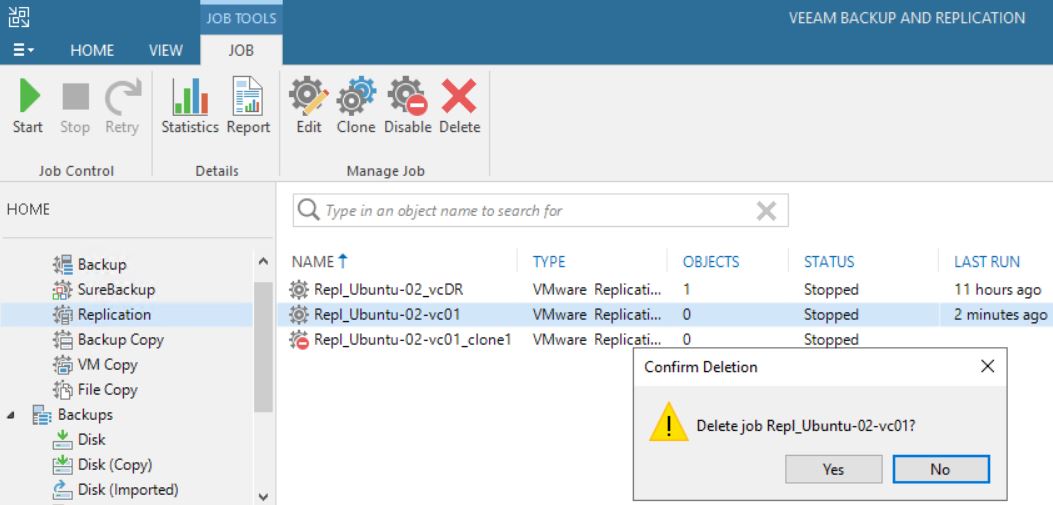
Task: Click tree scrollbar down arrow
Action: (263, 497)
